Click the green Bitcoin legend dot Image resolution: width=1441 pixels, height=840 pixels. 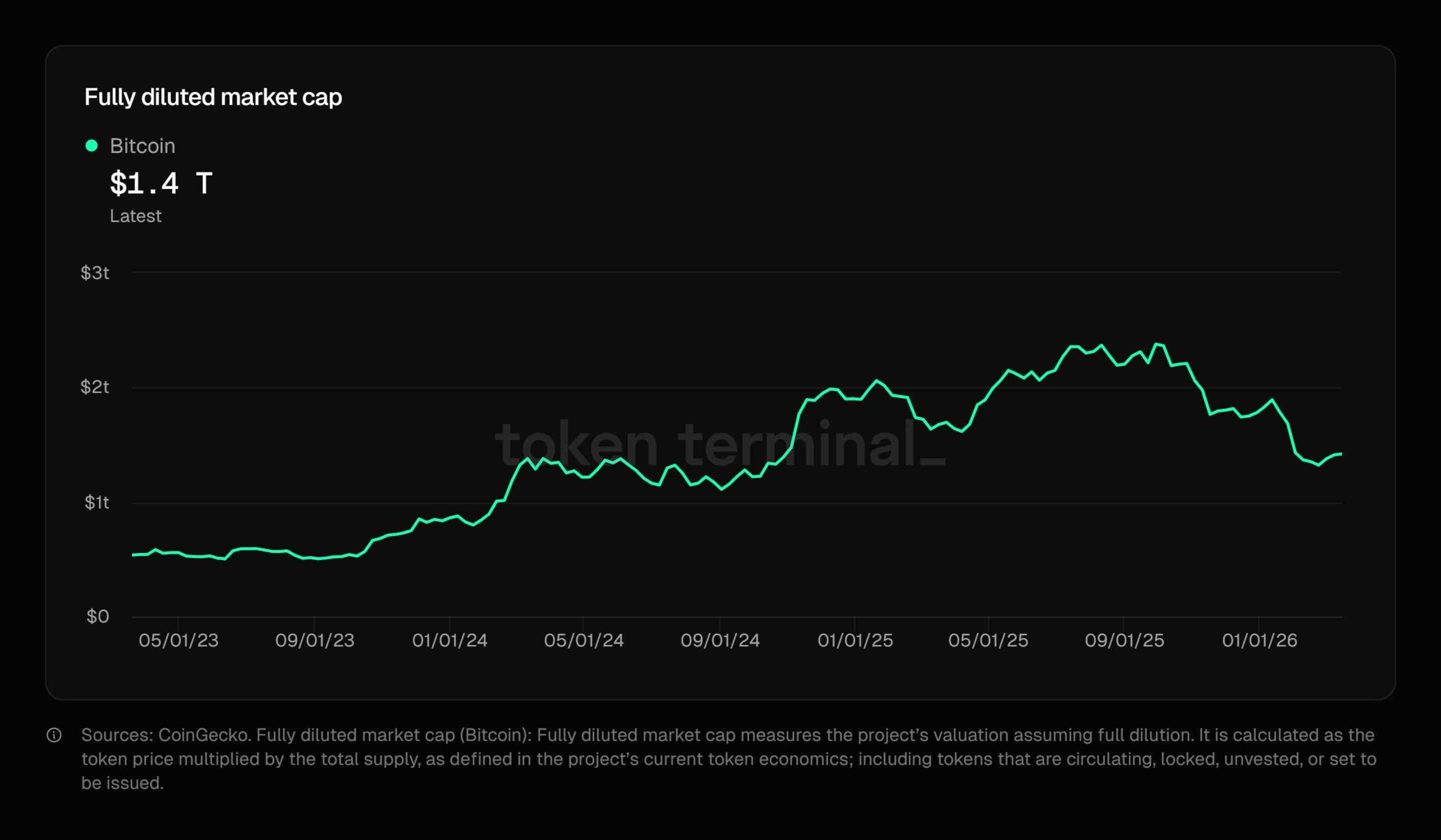pyautogui.click(x=92, y=146)
